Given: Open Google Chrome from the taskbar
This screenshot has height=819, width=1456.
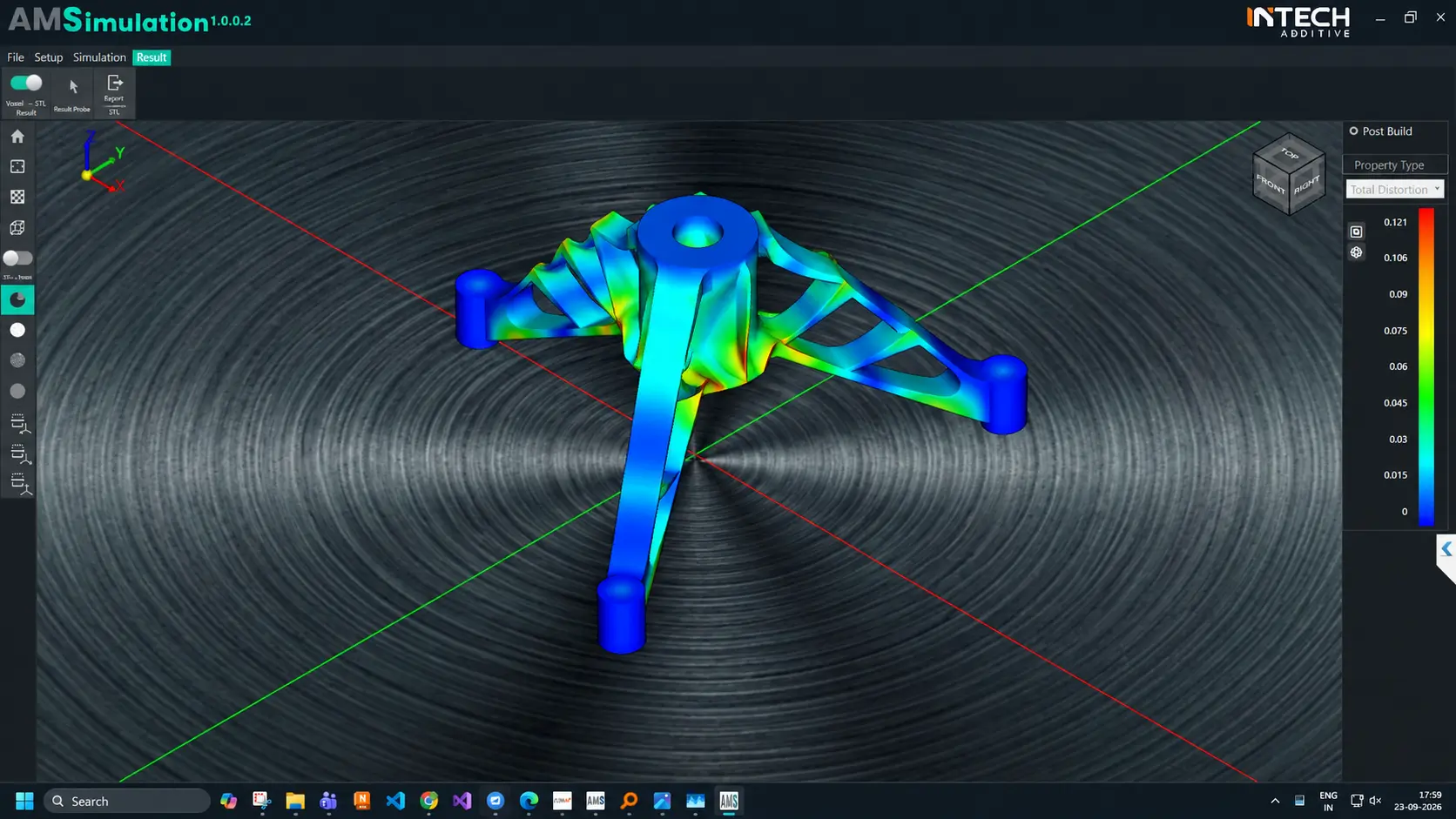Looking at the screenshot, I should coord(428,801).
